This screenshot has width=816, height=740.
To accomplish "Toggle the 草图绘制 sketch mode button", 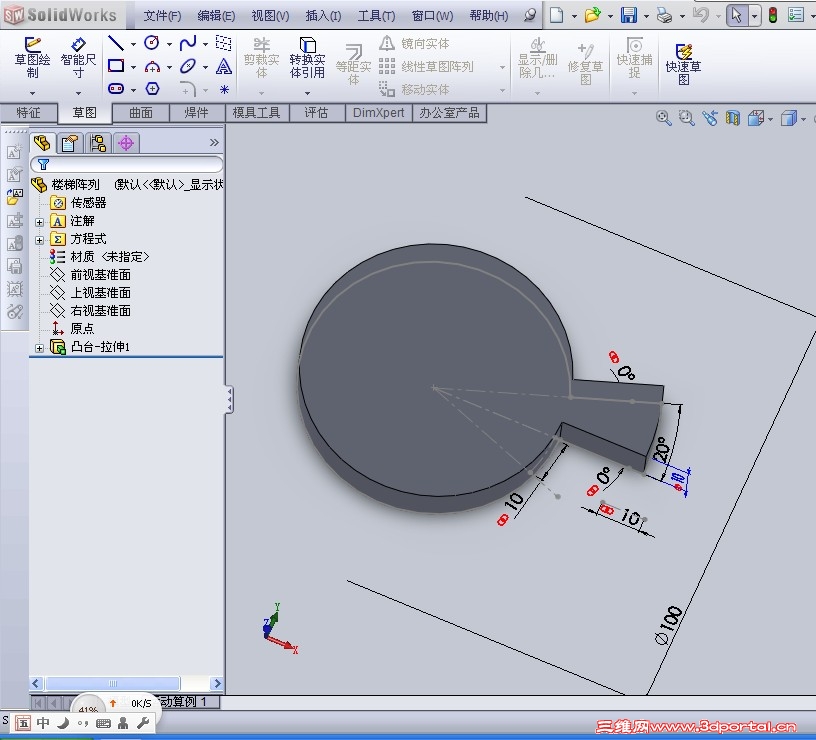I will (x=32, y=60).
